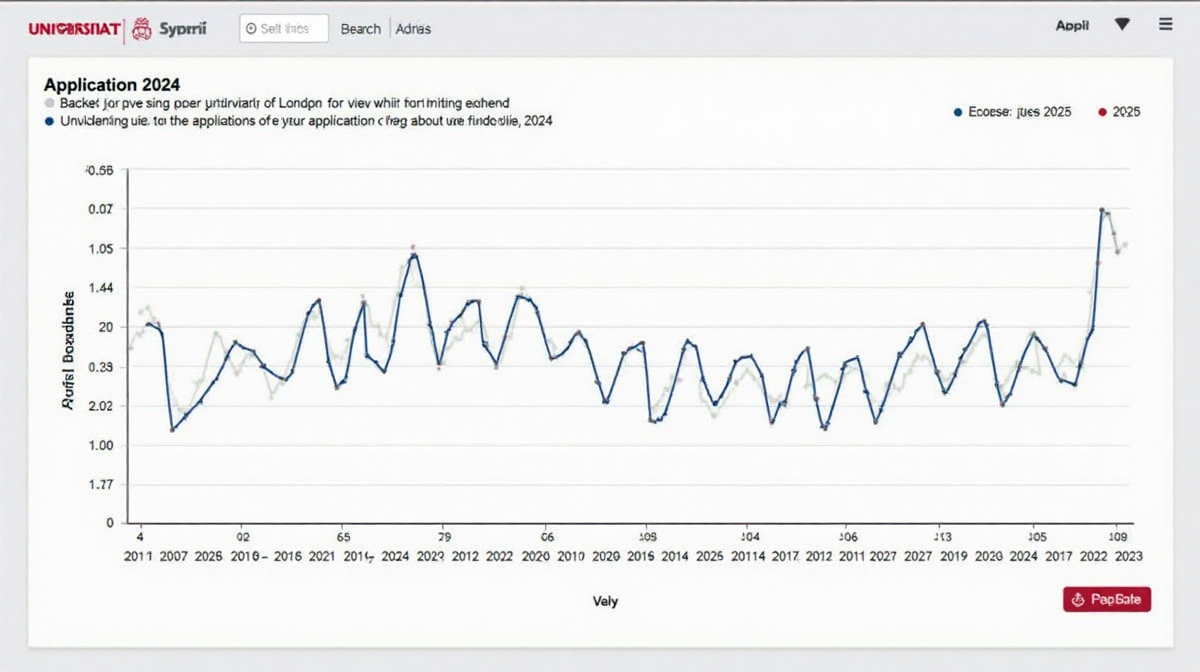The height and width of the screenshot is (672, 1200).
Task: Open the Bearch navigation item
Action: coord(360,29)
